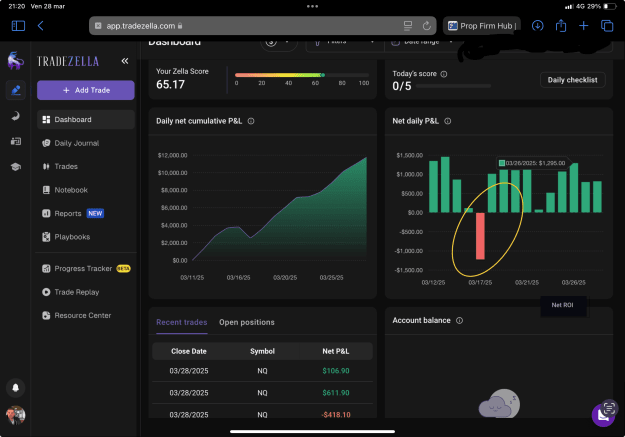Open the battery status indicator
Screen dimensions: 625x437
click(x=610, y=6)
